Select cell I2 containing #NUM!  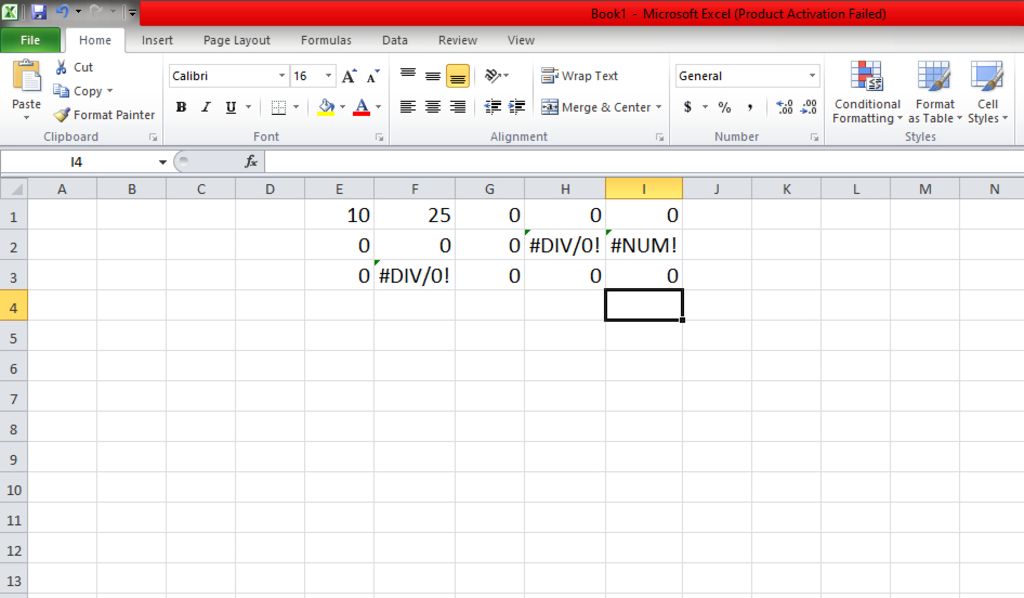click(644, 245)
